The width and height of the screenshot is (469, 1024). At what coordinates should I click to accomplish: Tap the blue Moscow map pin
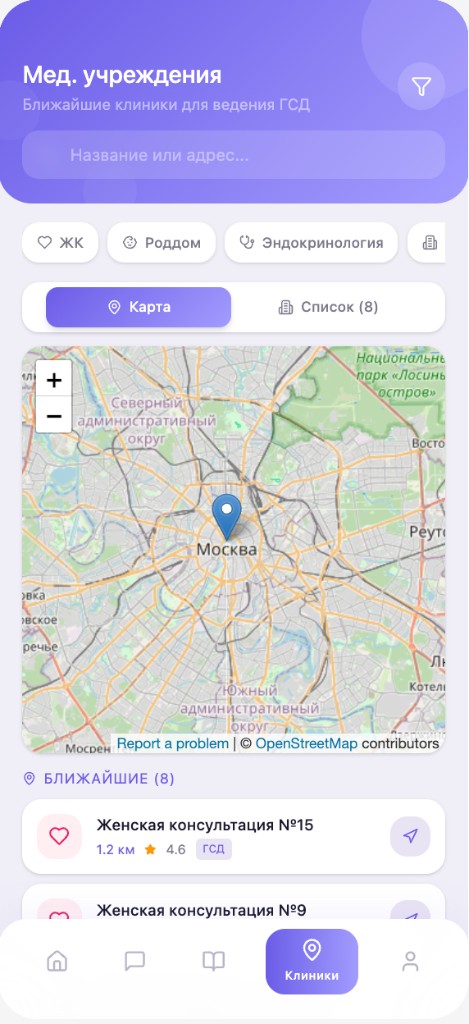(x=227, y=517)
